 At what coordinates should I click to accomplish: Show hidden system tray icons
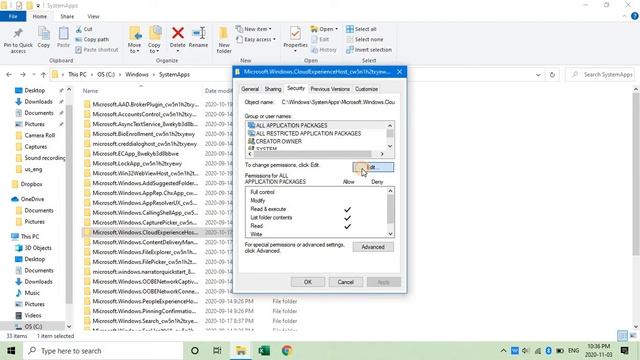(x=503, y=351)
